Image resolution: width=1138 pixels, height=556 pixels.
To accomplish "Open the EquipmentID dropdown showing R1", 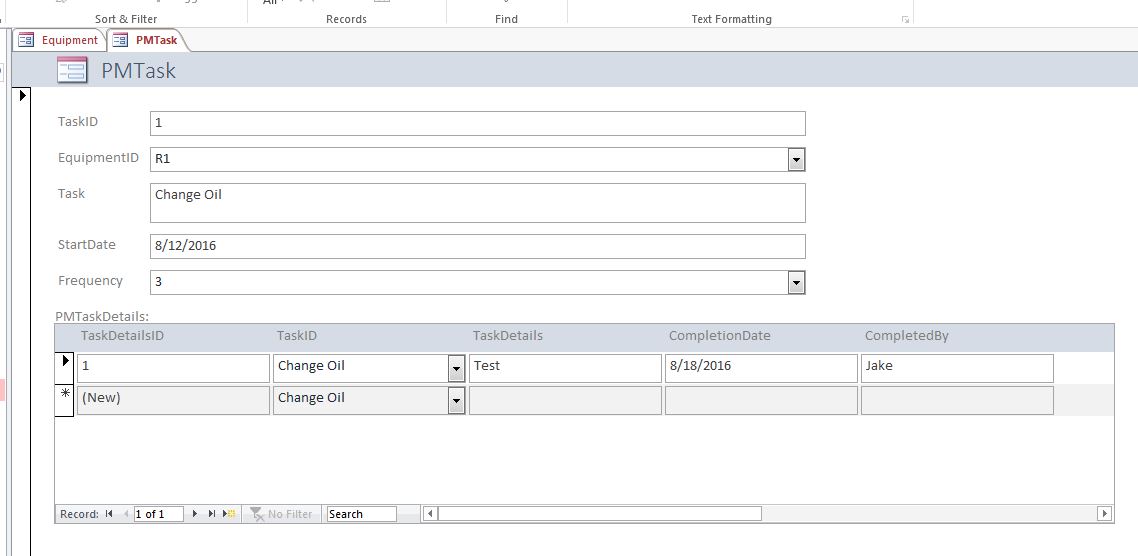I will [x=796, y=160].
